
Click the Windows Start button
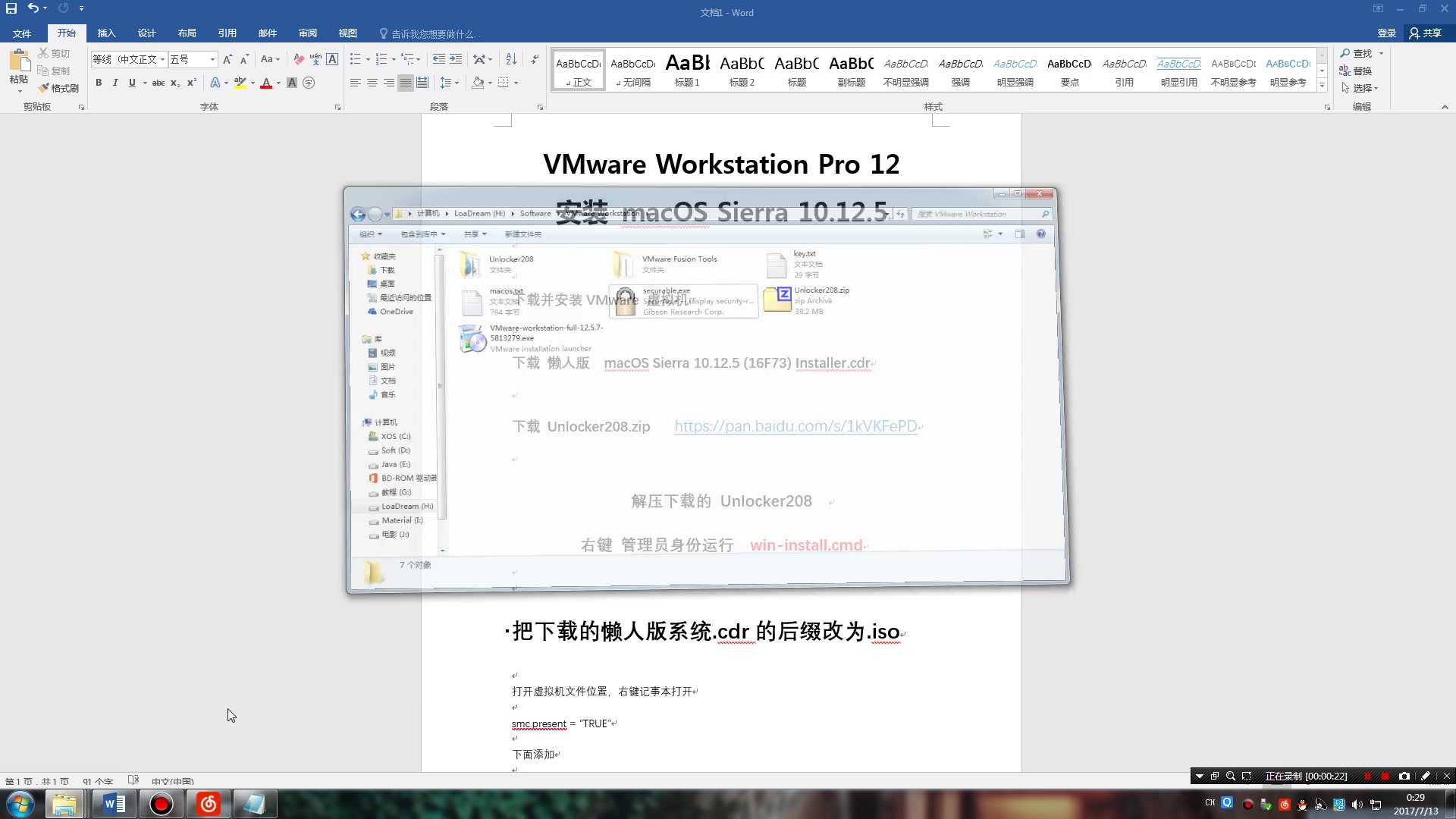(x=20, y=804)
